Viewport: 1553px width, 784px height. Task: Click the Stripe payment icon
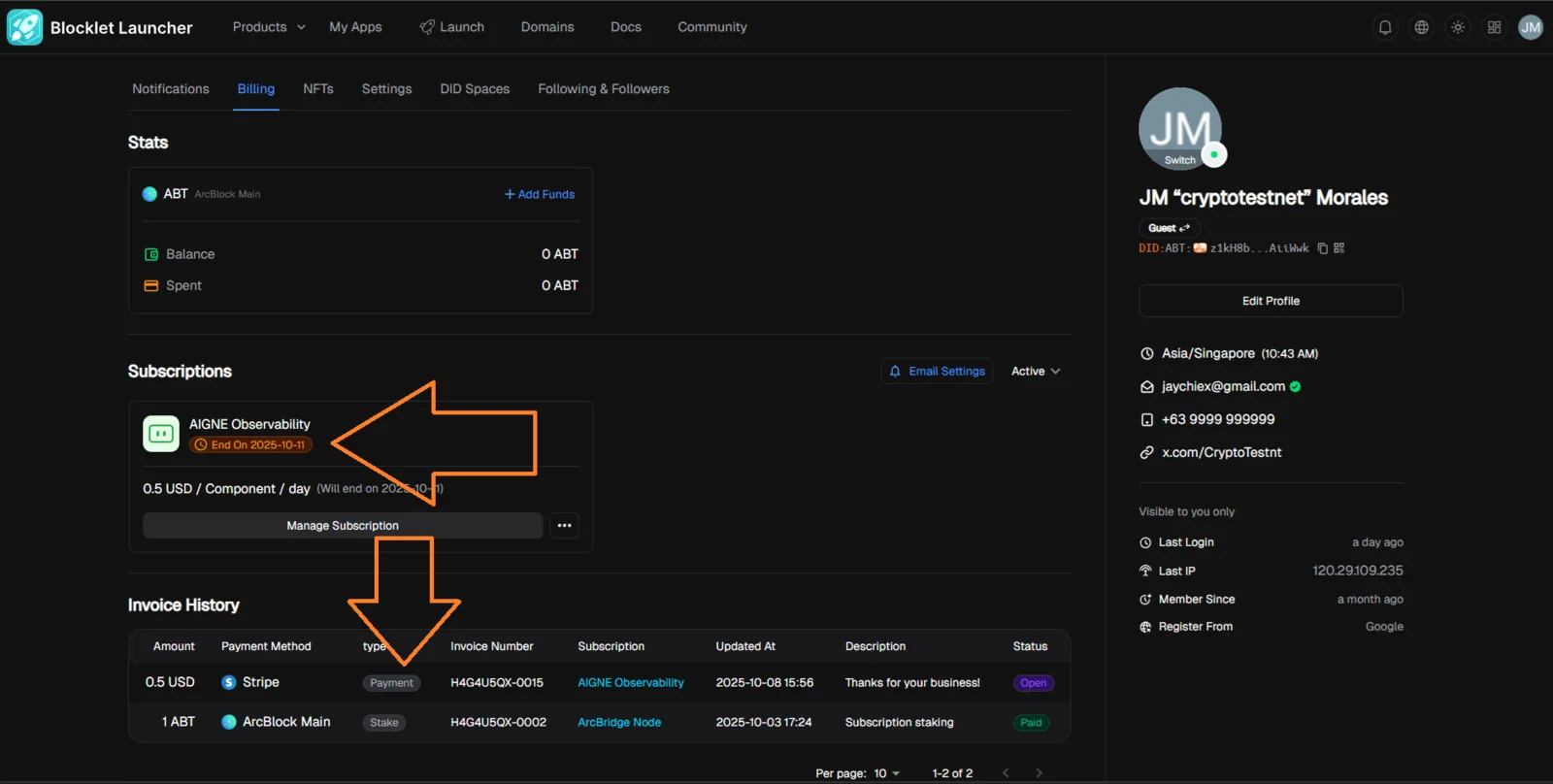[229, 682]
